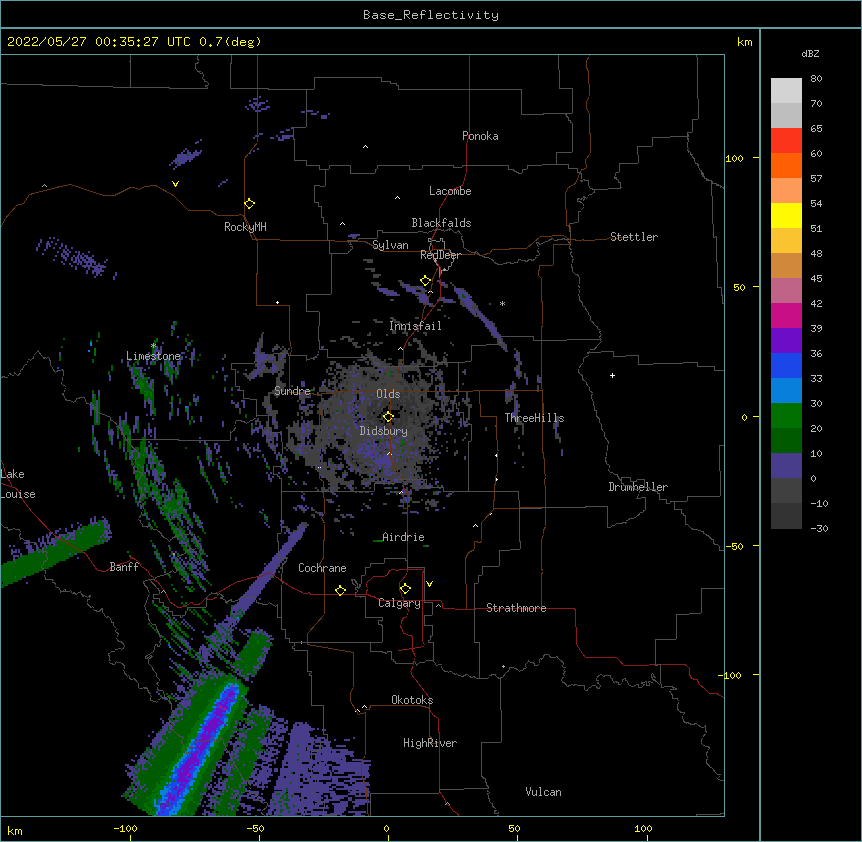Click the Banff town label
862x842 pixels.
pos(124,567)
